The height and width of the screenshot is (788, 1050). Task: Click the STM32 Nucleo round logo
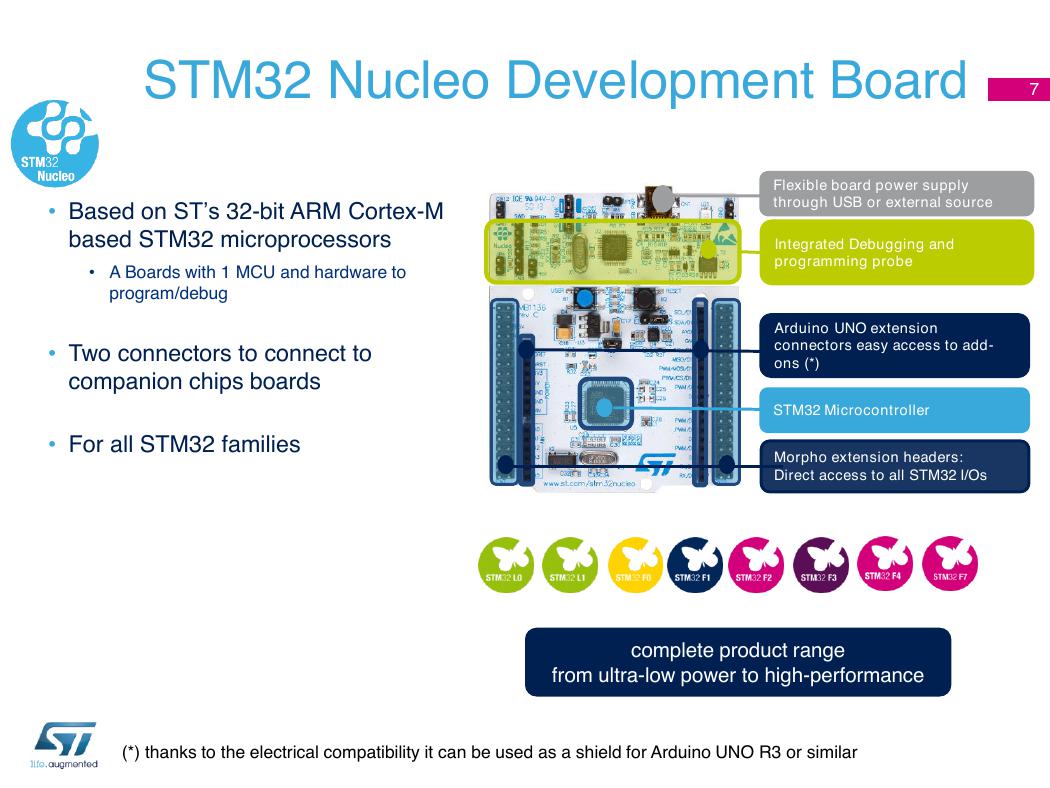(55, 143)
